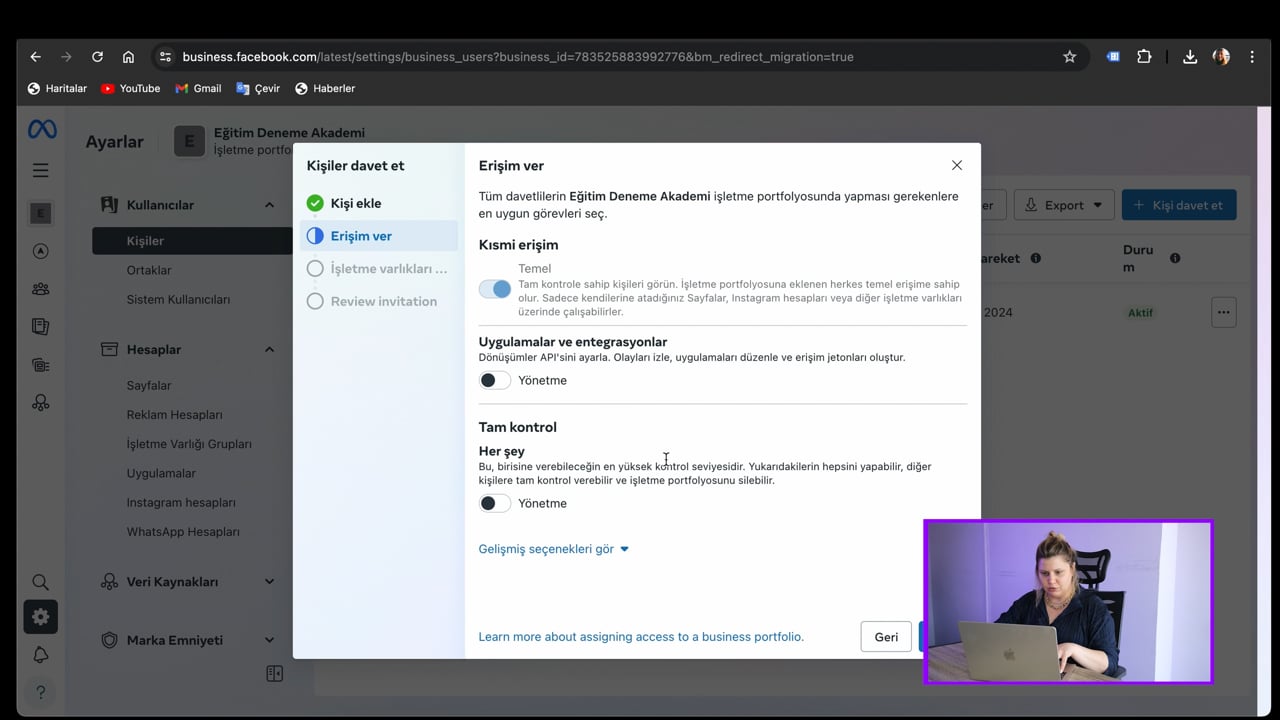Open Haritalar bookmark
The height and width of the screenshot is (720, 1280).
[x=57, y=88]
